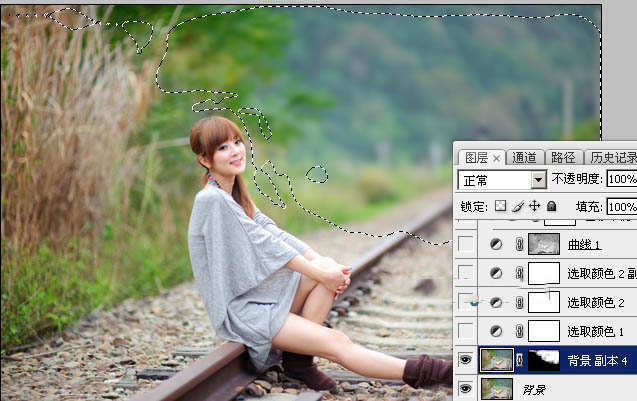This screenshot has width=637, height=401.
Task: Open the blend mode dropdown arrow
Action: click(x=539, y=180)
